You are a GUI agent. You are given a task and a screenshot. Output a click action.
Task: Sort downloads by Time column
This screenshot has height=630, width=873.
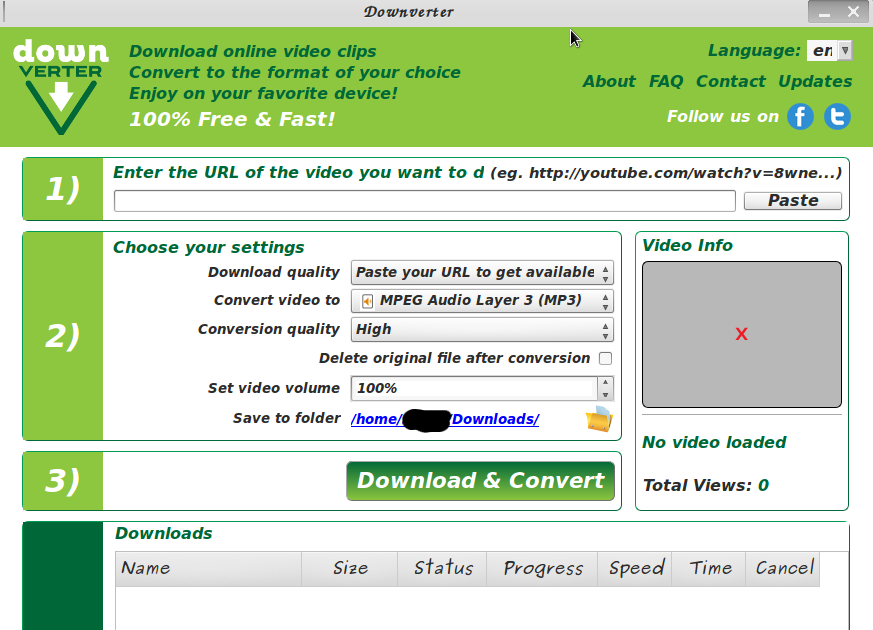[709, 569]
